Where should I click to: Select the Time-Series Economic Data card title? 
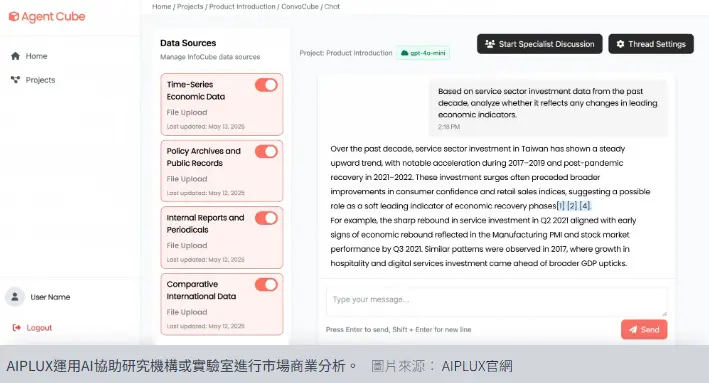[196, 90]
